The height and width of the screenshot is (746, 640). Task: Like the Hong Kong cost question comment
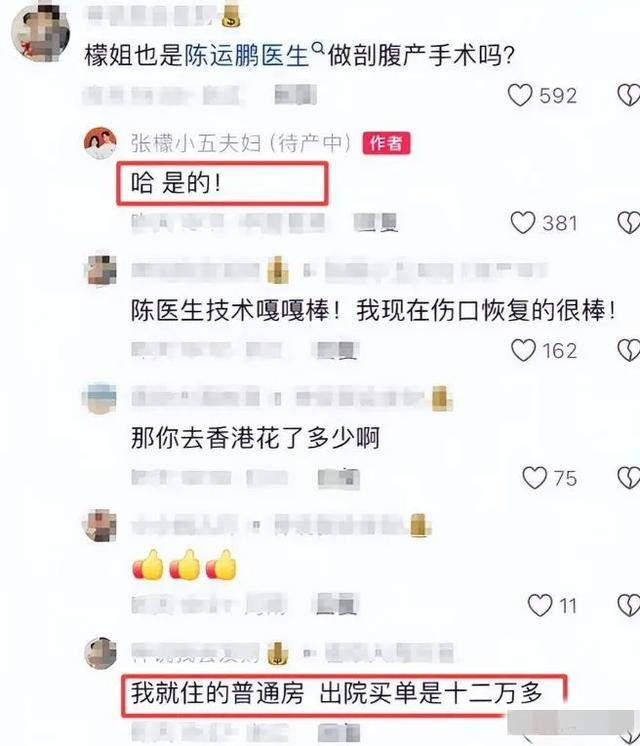point(534,477)
